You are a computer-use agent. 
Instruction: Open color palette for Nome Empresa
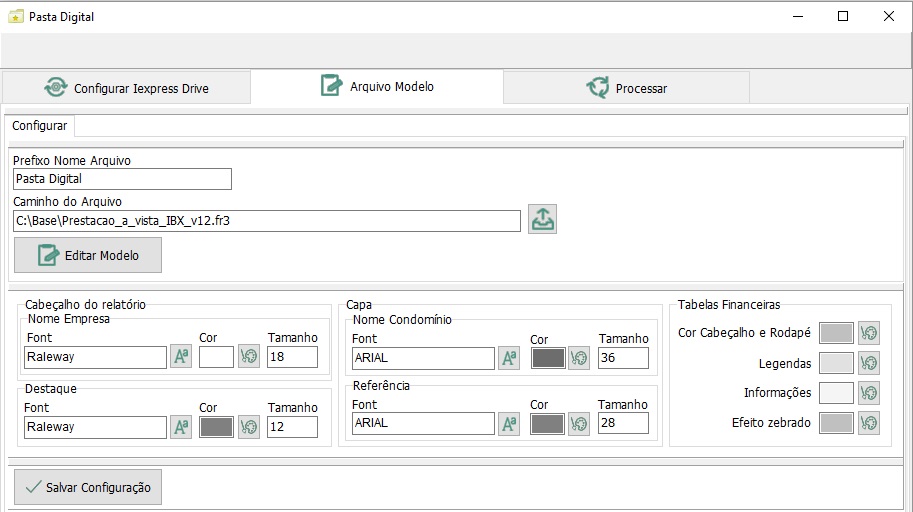[249, 357]
